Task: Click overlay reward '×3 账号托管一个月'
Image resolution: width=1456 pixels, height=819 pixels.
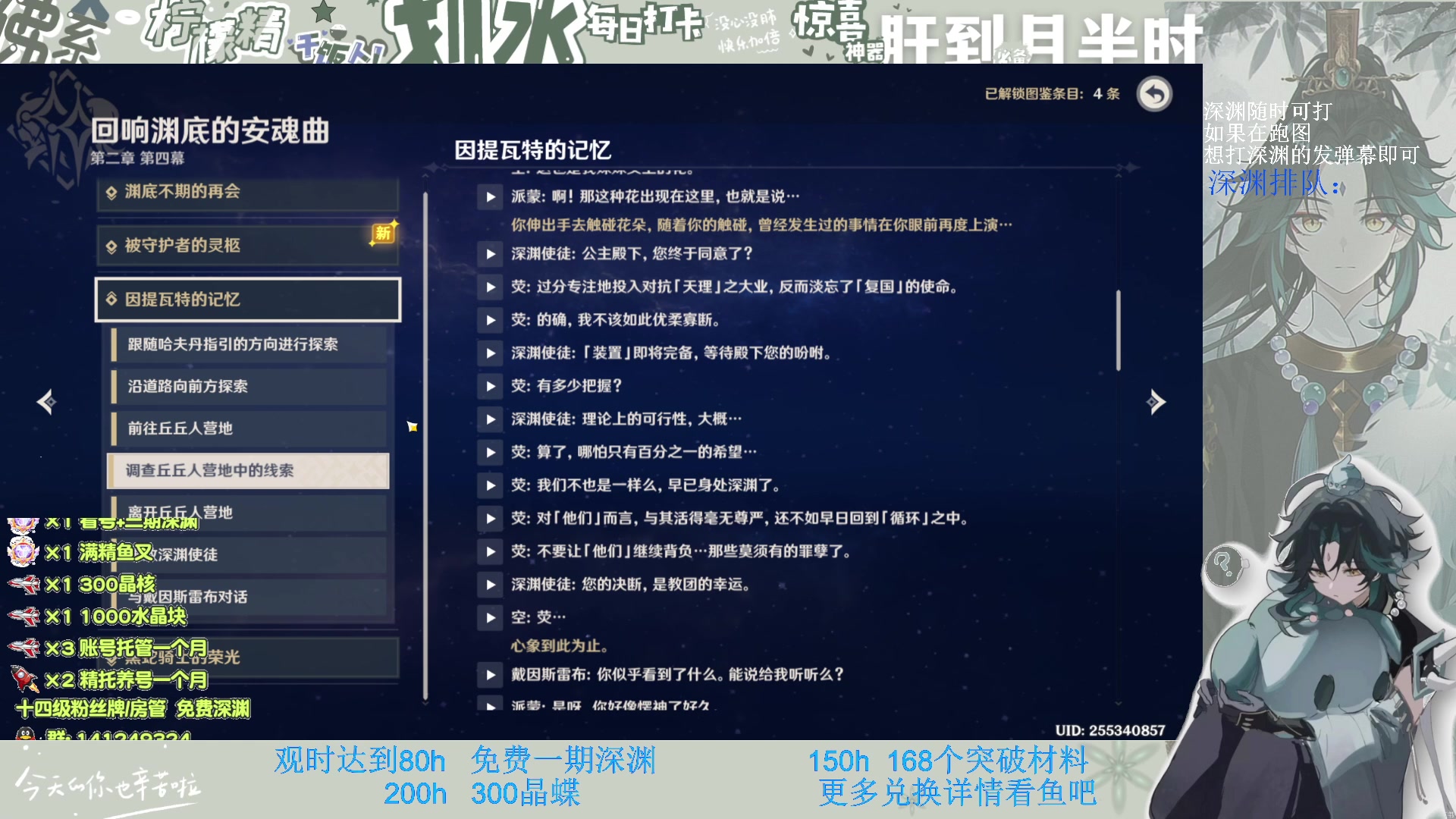Action: coord(106,648)
